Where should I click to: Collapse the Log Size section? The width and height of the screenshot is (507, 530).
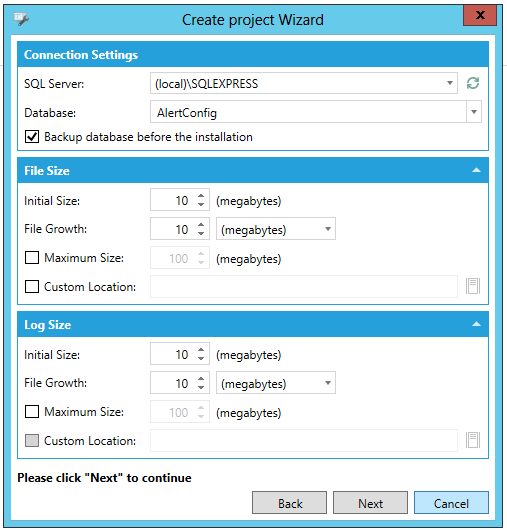click(x=476, y=324)
